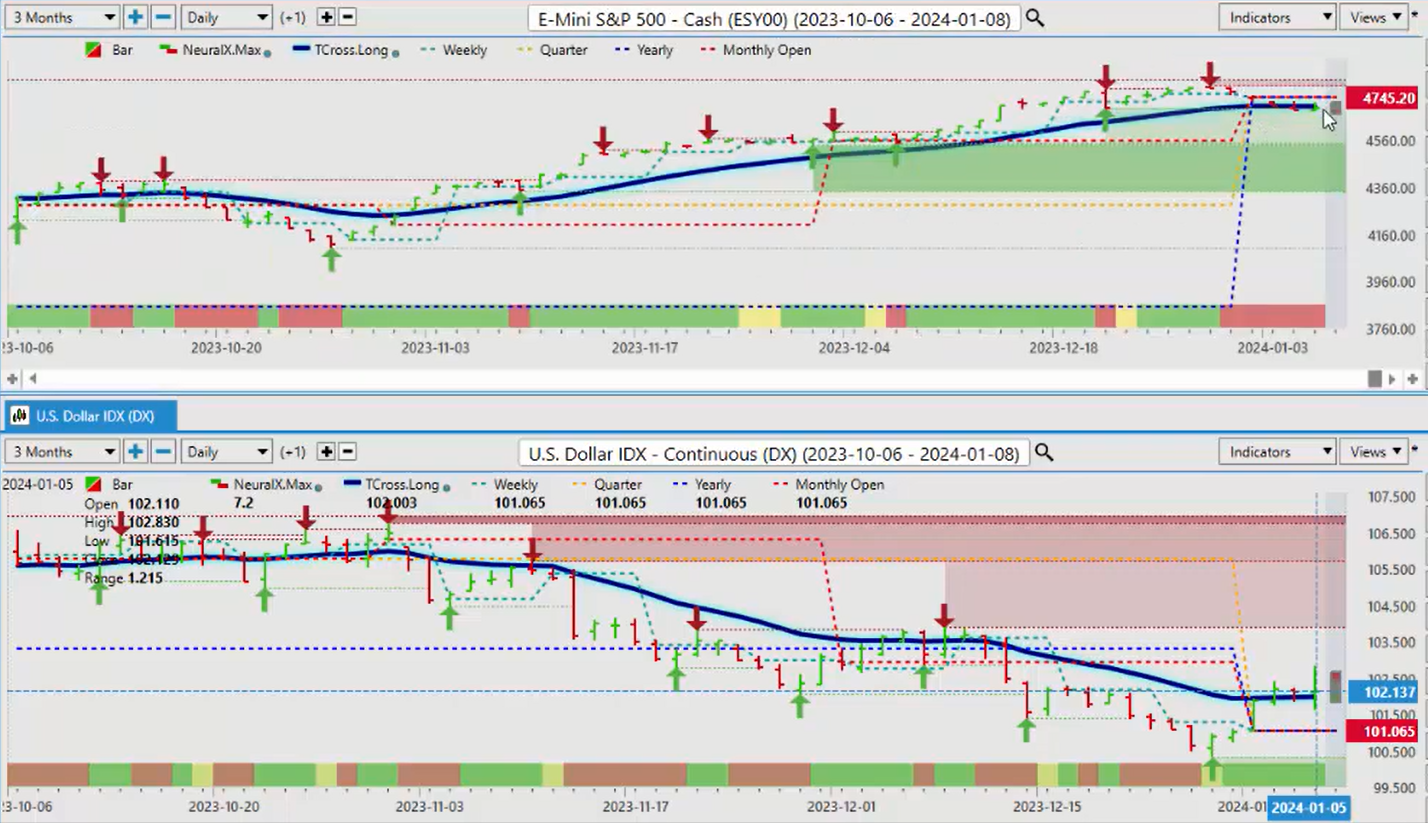This screenshot has height=823, width=1428.
Task: Zoom in with blue plus, S&P chart
Action: pos(135,17)
